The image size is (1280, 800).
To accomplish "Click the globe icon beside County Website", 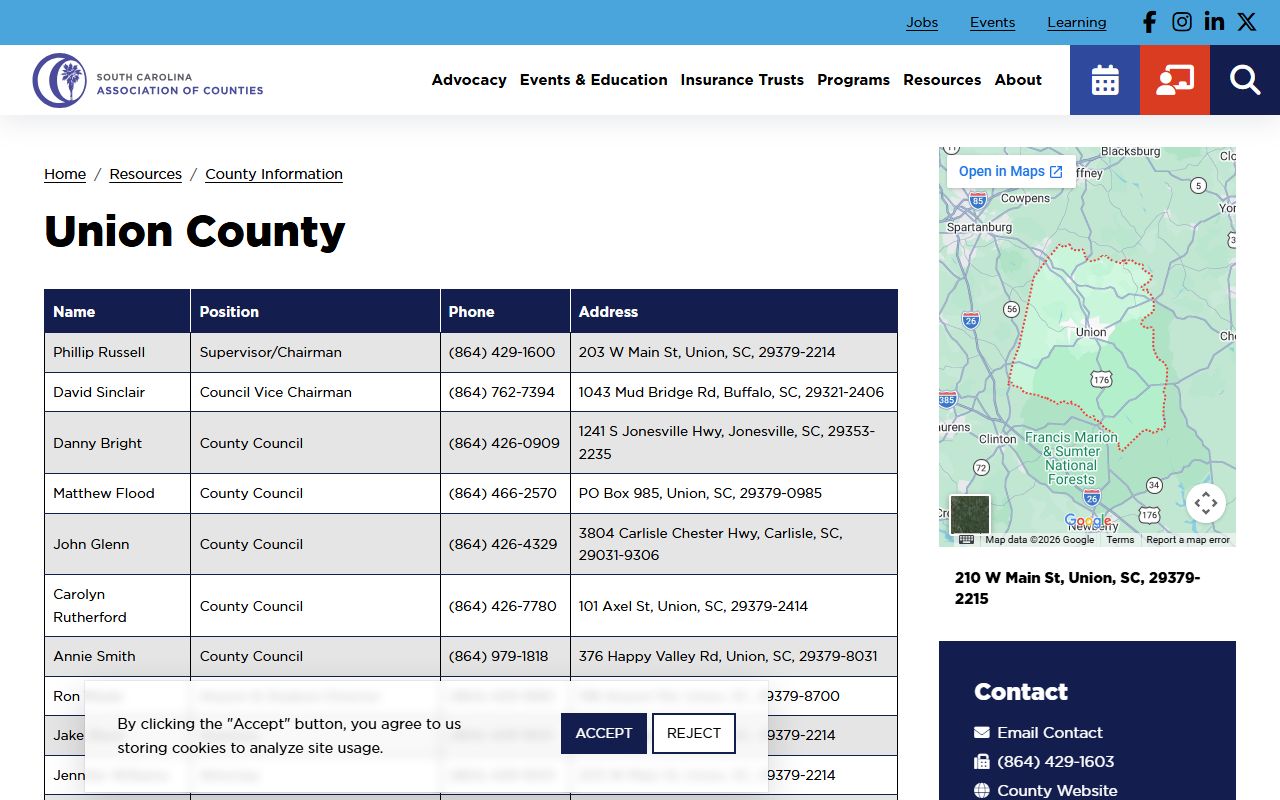I will pyautogui.click(x=982, y=791).
